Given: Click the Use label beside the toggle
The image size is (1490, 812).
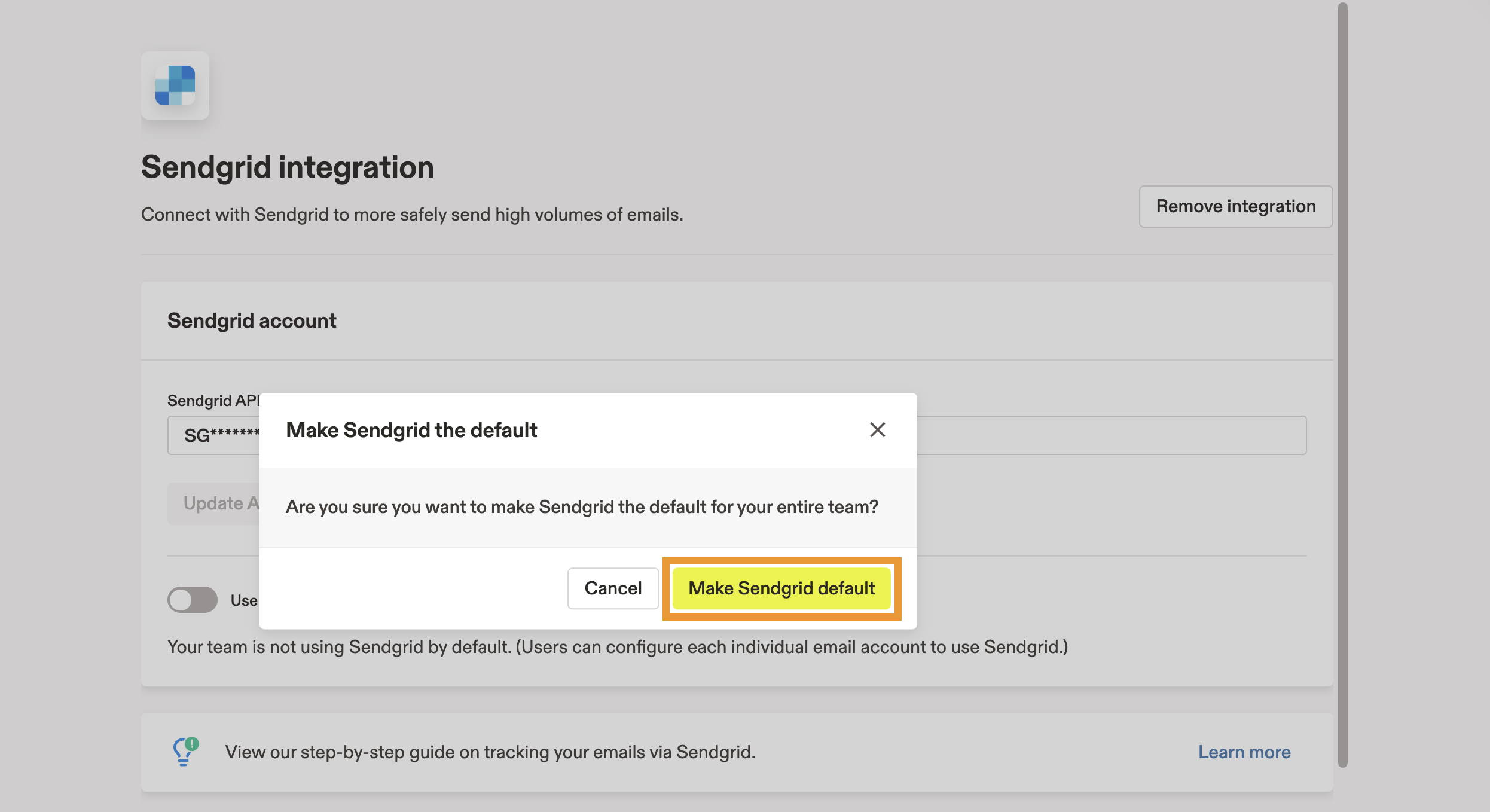Looking at the screenshot, I should [244, 600].
